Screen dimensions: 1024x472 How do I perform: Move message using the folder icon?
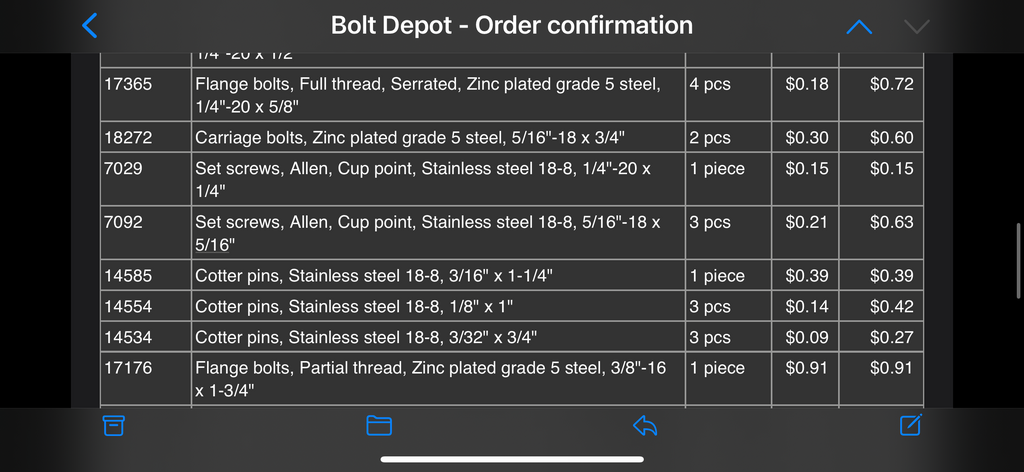point(378,426)
